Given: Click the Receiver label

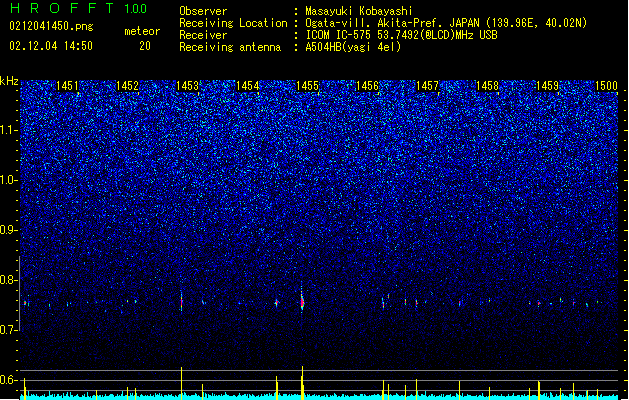Looking at the screenshot, I should coord(203,35).
